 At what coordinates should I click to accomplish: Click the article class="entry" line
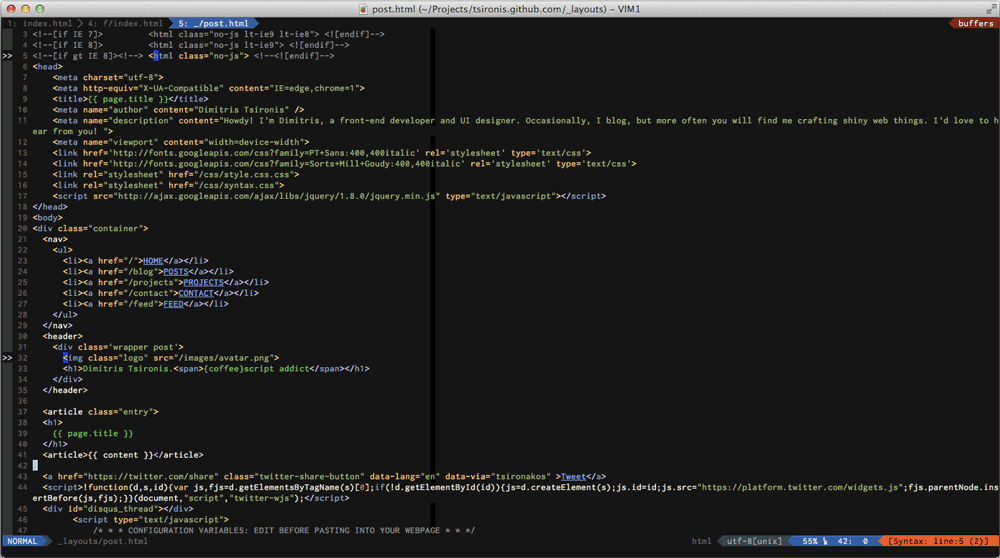point(101,412)
